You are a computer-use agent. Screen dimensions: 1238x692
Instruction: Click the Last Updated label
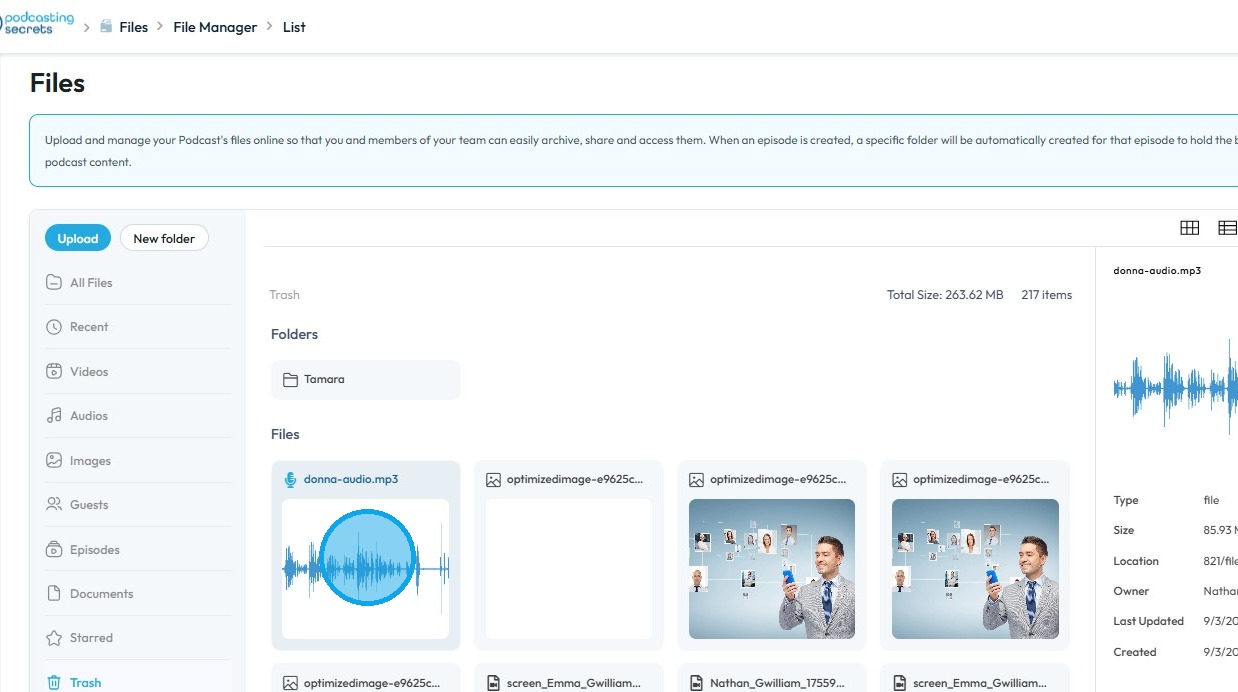pos(1148,621)
